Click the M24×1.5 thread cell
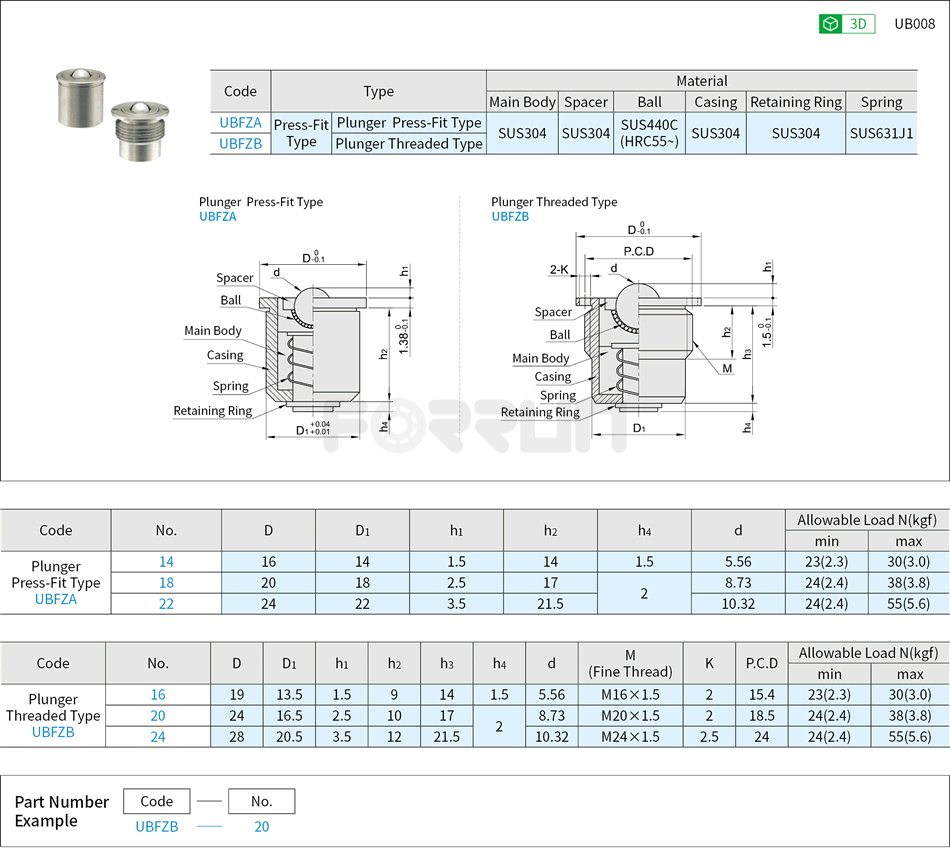Screen dimensions: 950x852 click(630, 737)
